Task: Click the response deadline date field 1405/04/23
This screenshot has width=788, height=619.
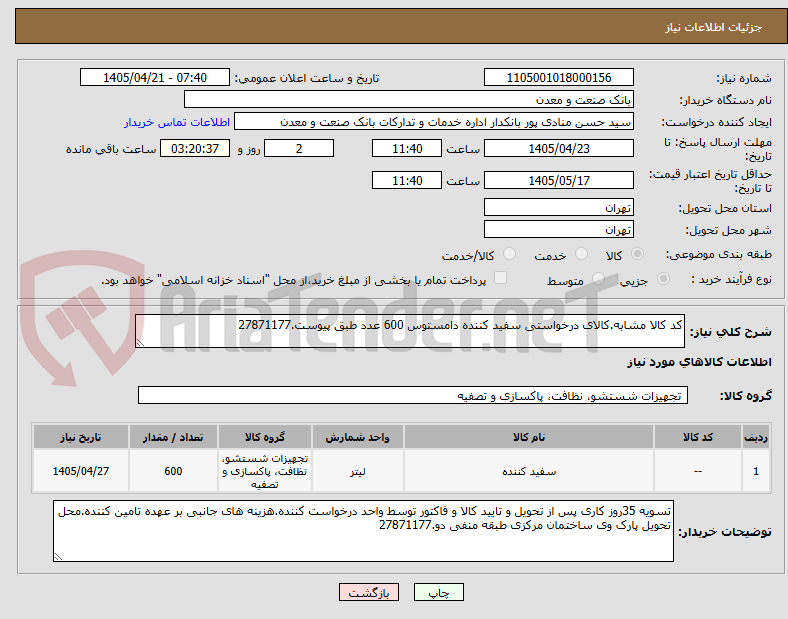Action: click(559, 149)
